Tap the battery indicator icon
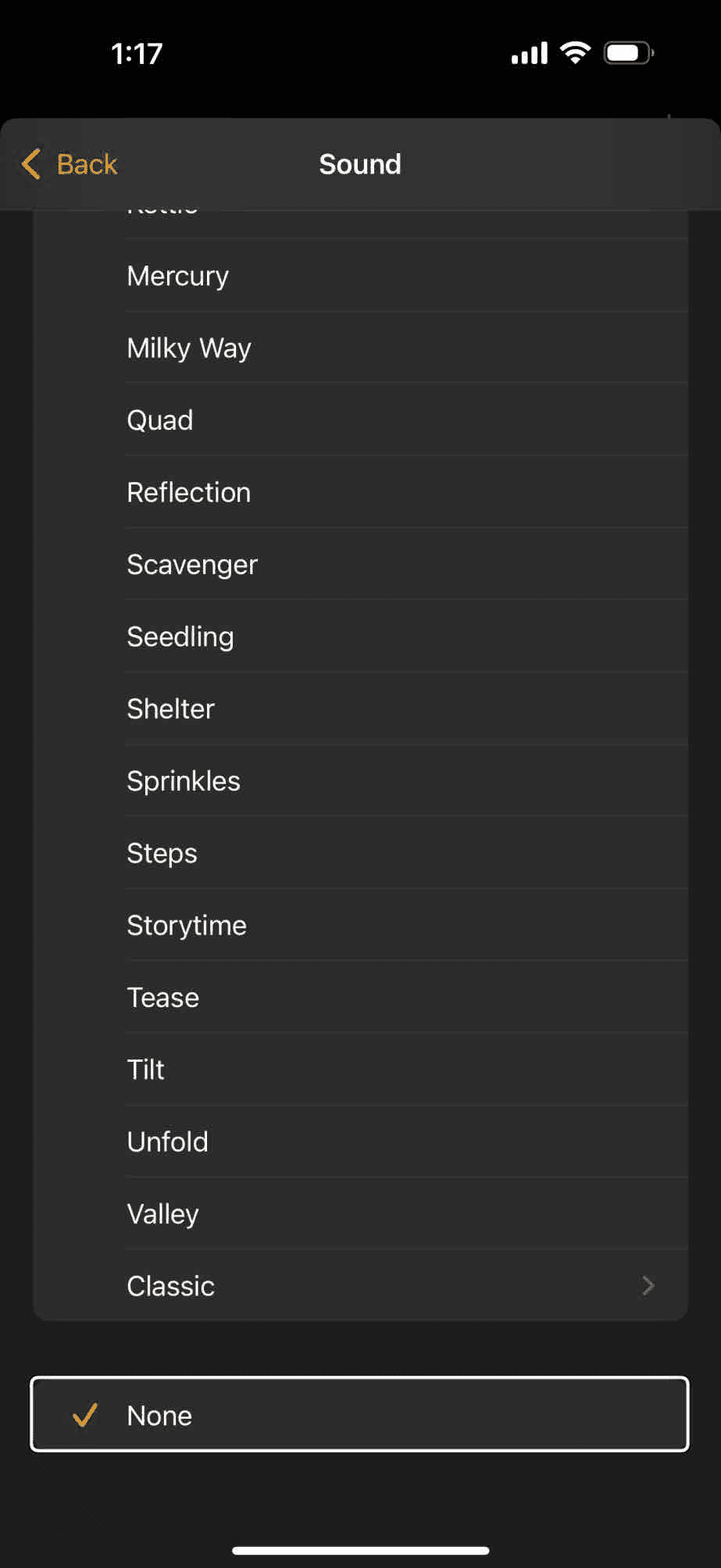The width and height of the screenshot is (721, 1568). click(x=628, y=53)
